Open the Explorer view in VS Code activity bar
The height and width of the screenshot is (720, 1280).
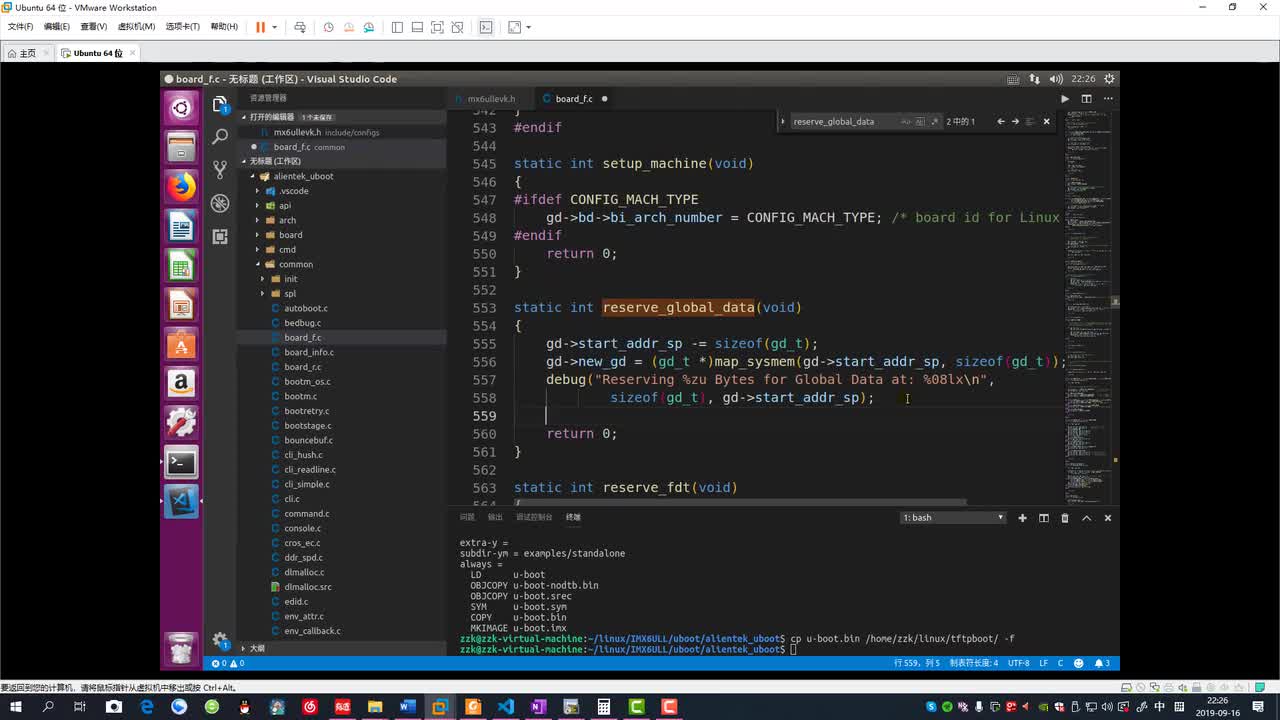tap(220, 104)
